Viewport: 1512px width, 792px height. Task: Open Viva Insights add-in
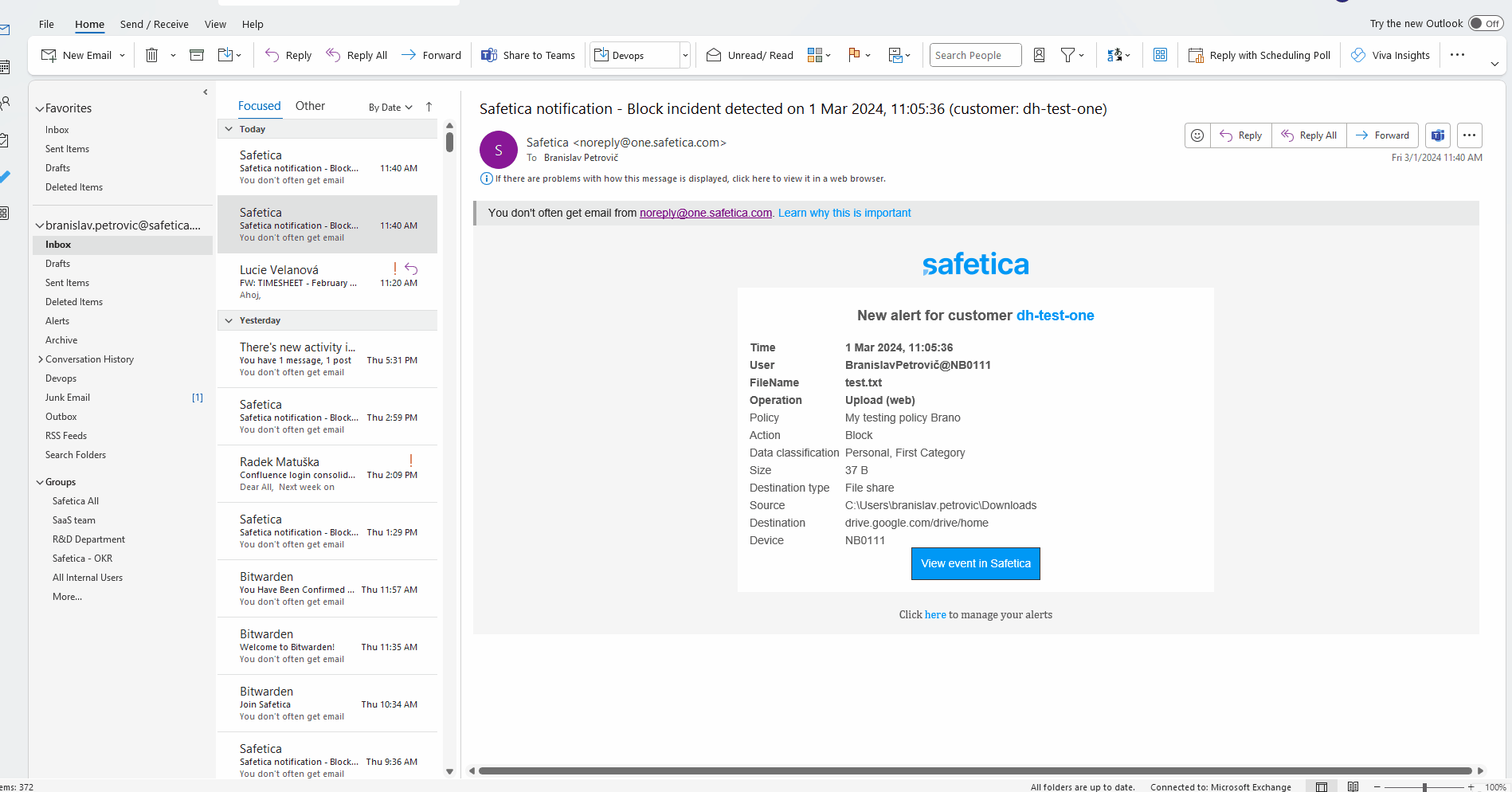click(1391, 55)
